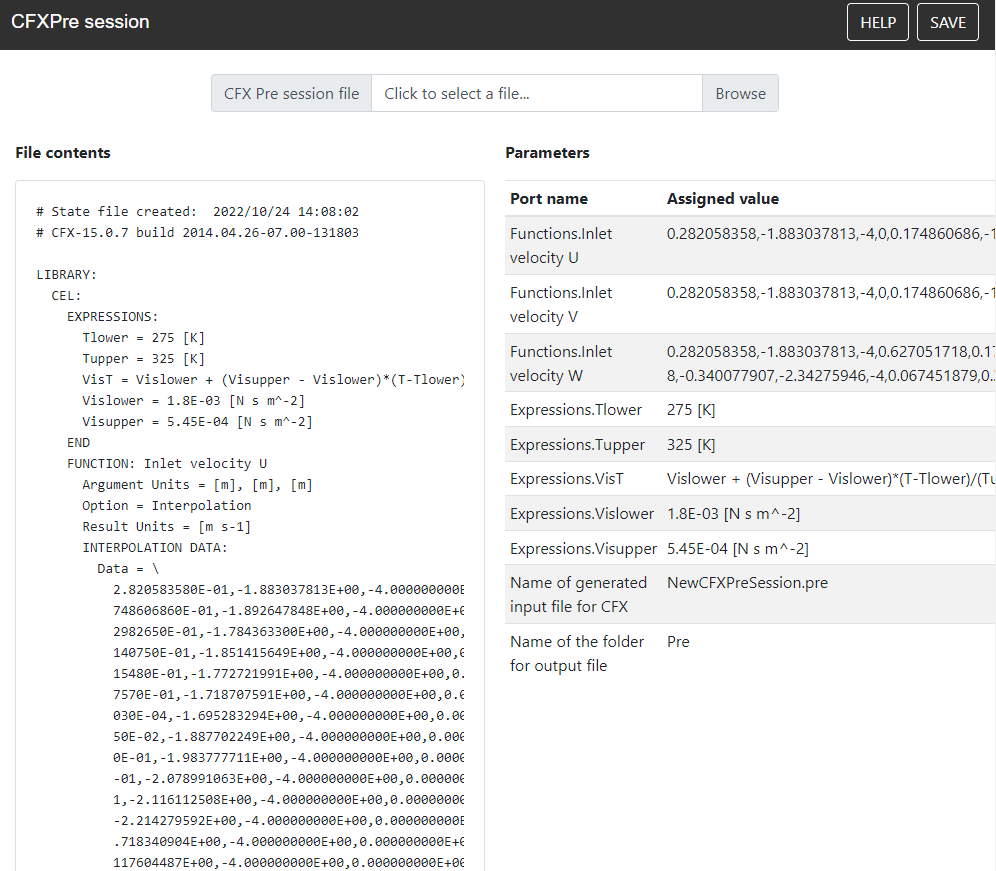Click the 'Tlower = 275 [K]' line in file contents
Image resolution: width=996 pixels, height=871 pixels.
(144, 337)
